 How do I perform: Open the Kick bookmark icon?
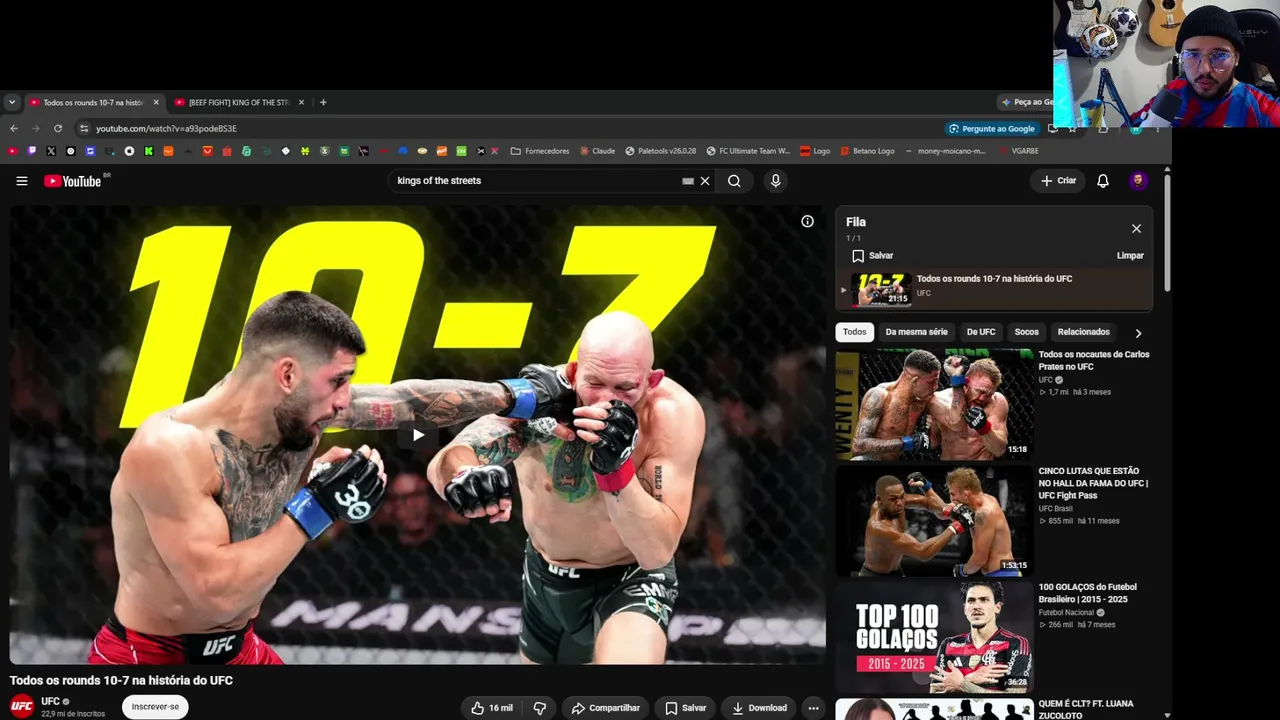[149, 151]
